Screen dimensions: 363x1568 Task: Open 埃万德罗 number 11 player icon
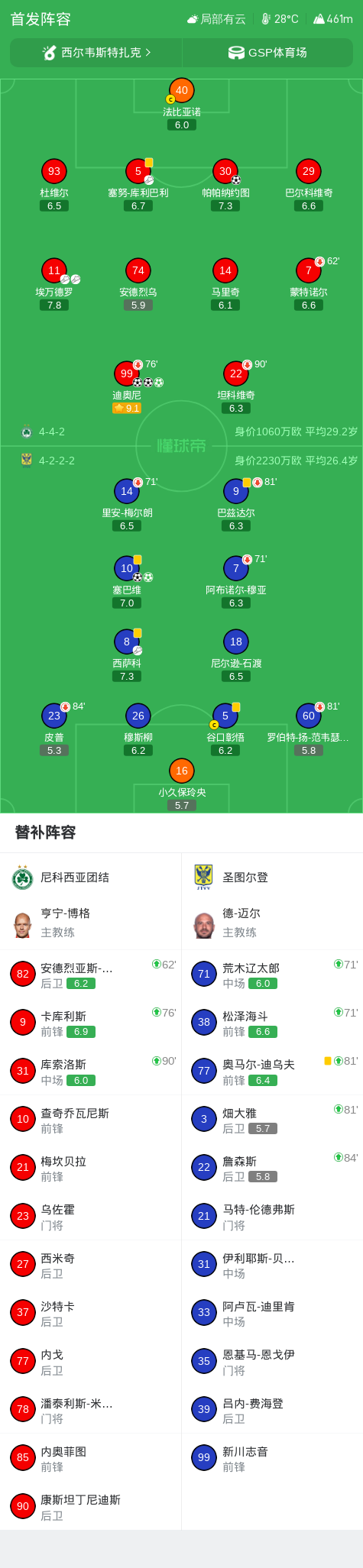pos(54,270)
